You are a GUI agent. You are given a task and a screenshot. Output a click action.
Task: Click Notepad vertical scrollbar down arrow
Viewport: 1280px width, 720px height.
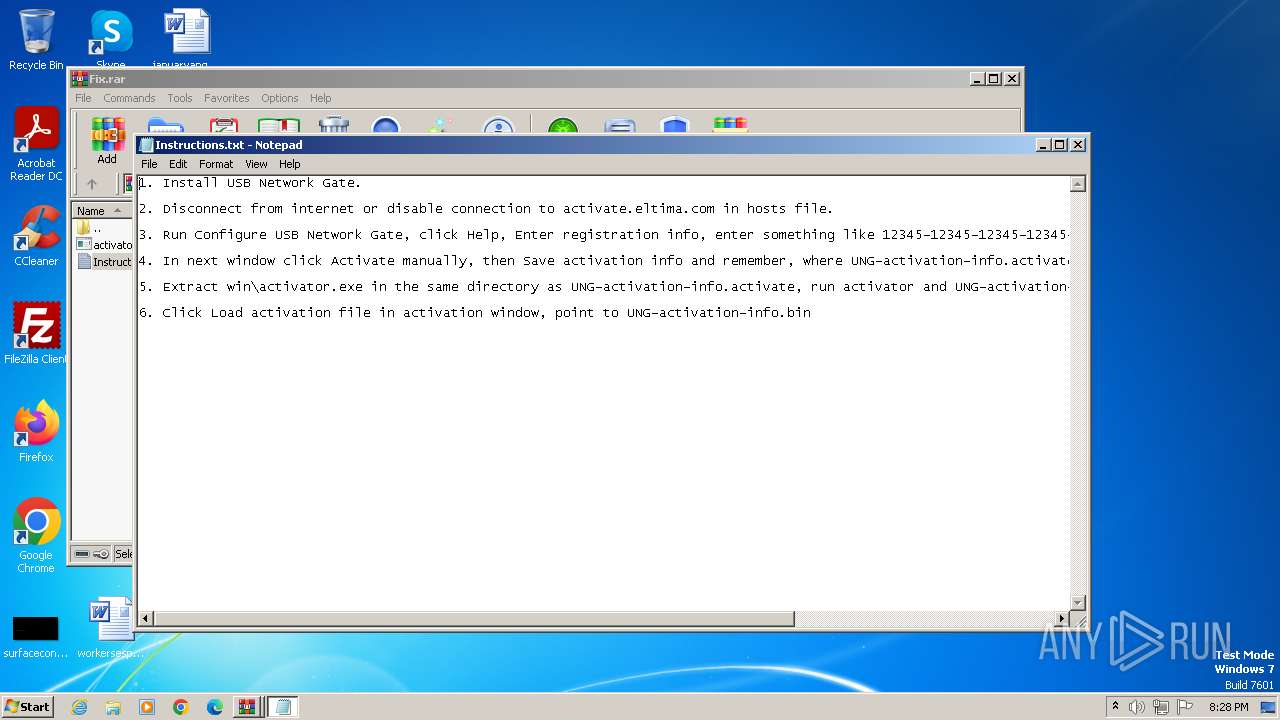coord(1078,602)
